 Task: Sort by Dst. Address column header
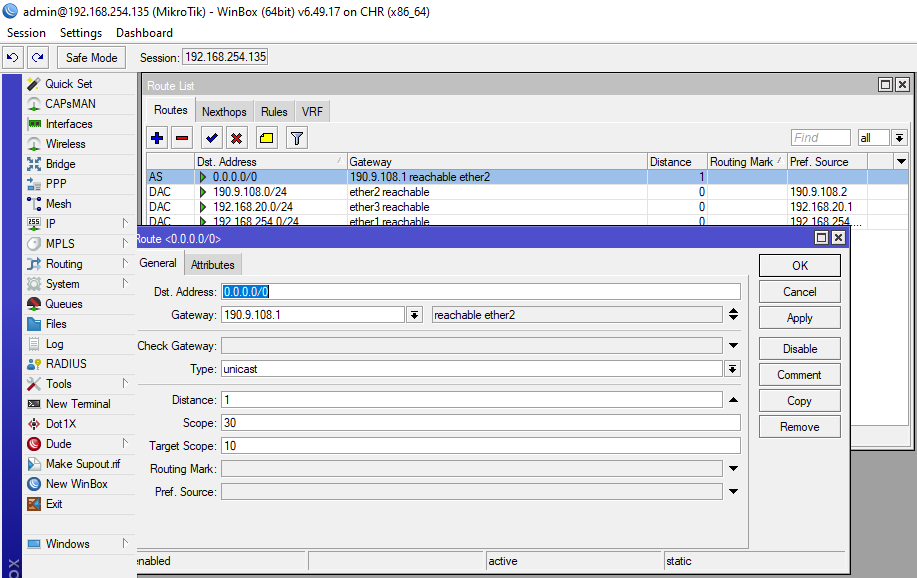pyautogui.click(x=270, y=161)
